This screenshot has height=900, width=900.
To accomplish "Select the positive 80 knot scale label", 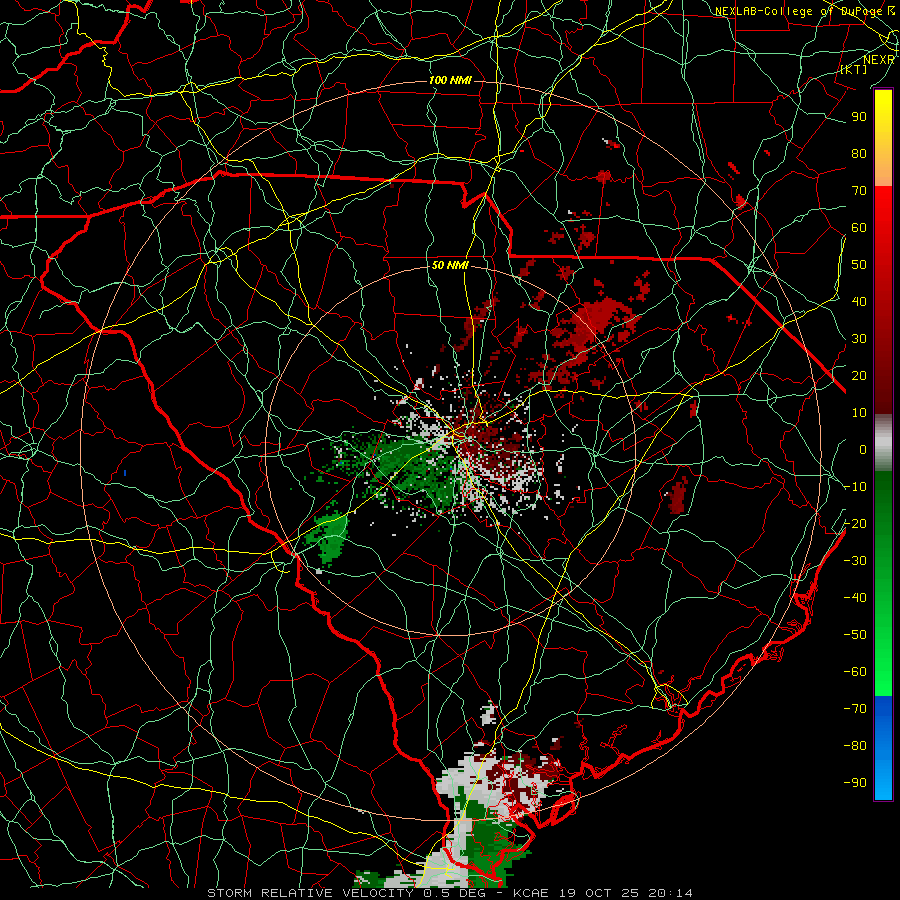I will click(x=859, y=153).
